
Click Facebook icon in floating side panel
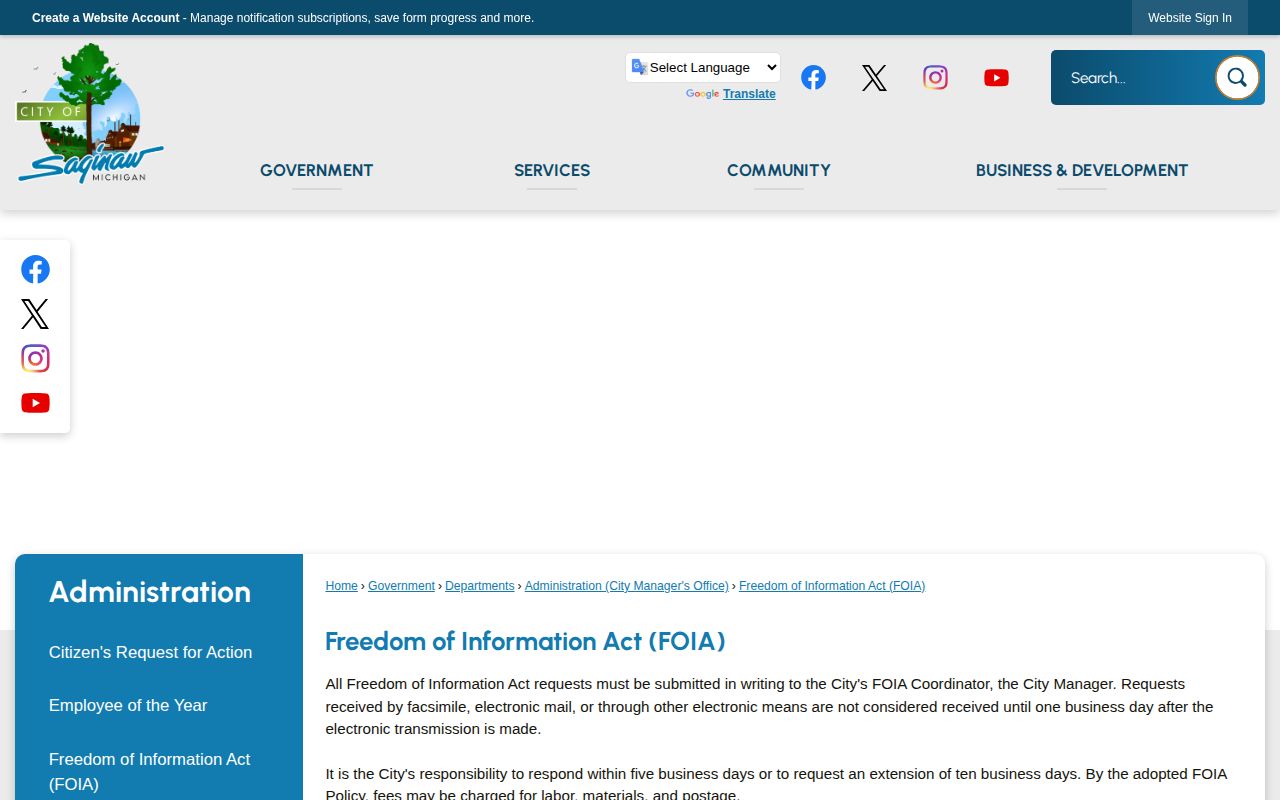pyautogui.click(x=35, y=269)
